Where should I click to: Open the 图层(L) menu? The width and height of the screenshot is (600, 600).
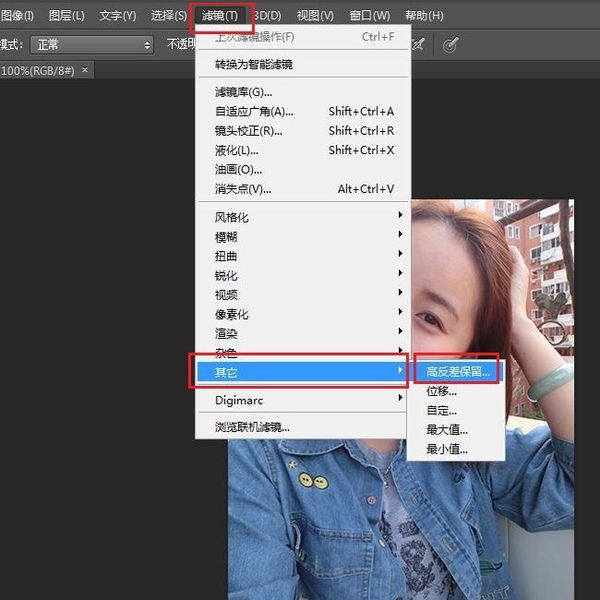click(66, 16)
